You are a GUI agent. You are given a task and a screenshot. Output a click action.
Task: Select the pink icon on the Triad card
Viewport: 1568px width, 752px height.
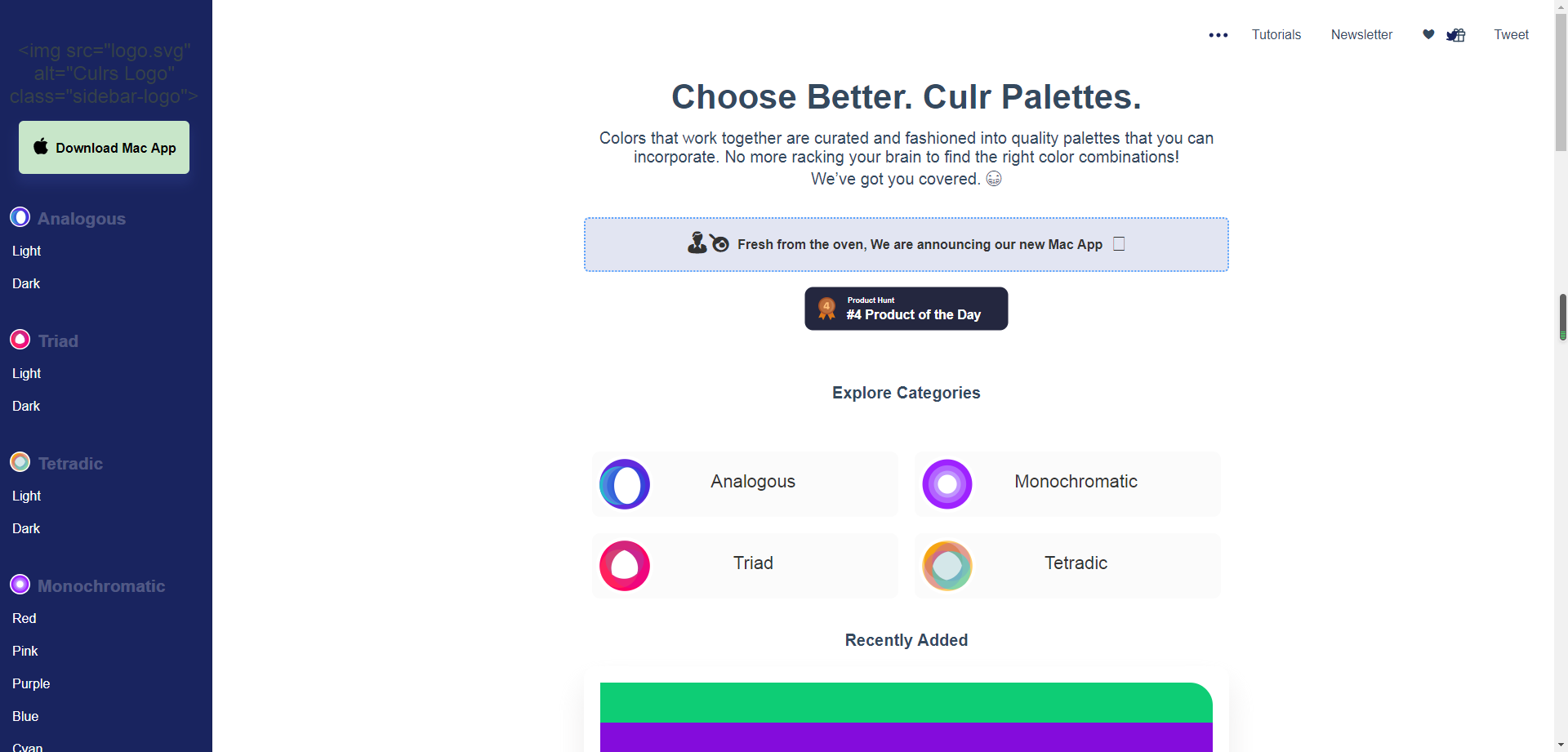[x=625, y=566]
